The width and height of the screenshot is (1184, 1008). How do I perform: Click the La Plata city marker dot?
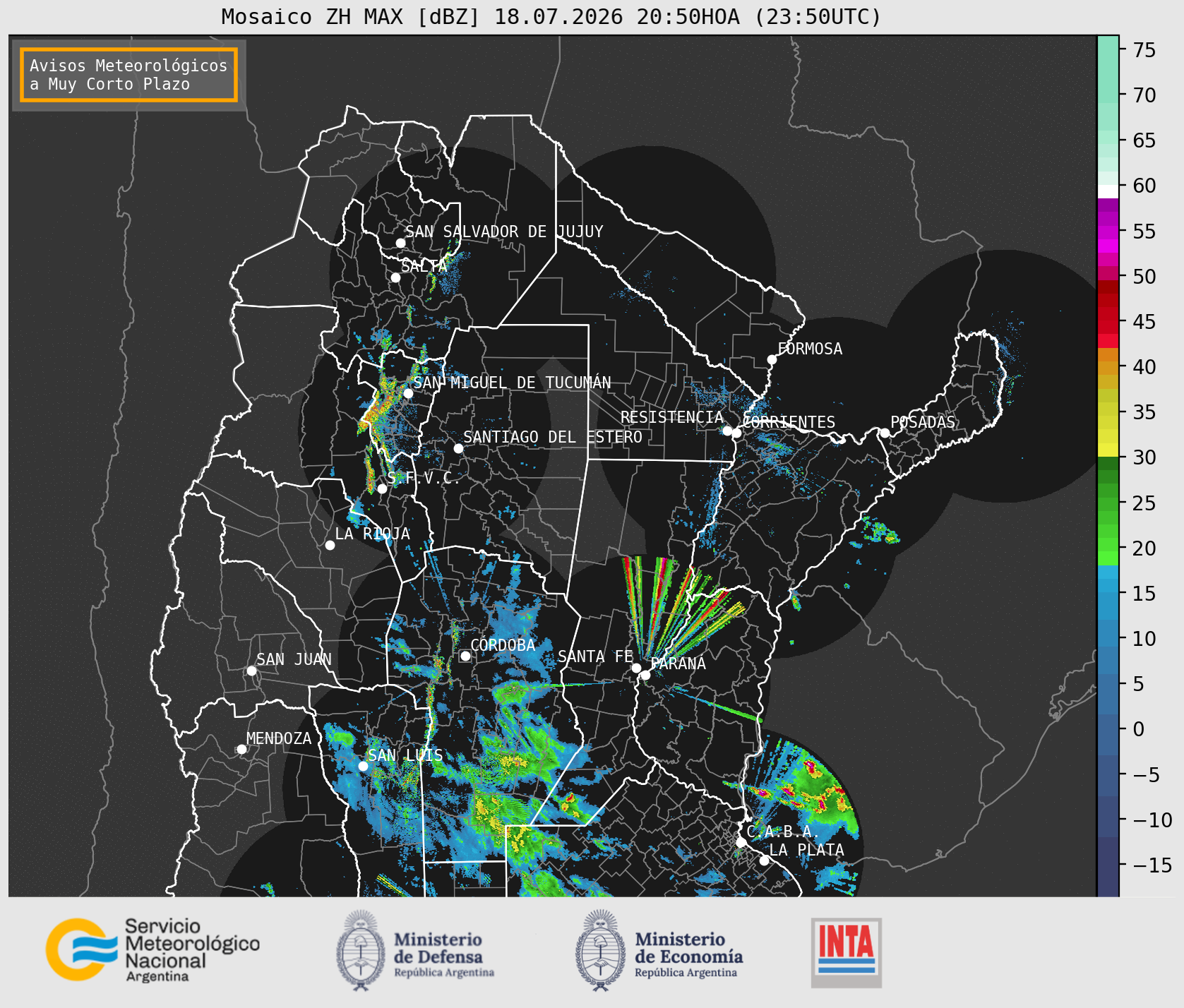click(x=764, y=860)
